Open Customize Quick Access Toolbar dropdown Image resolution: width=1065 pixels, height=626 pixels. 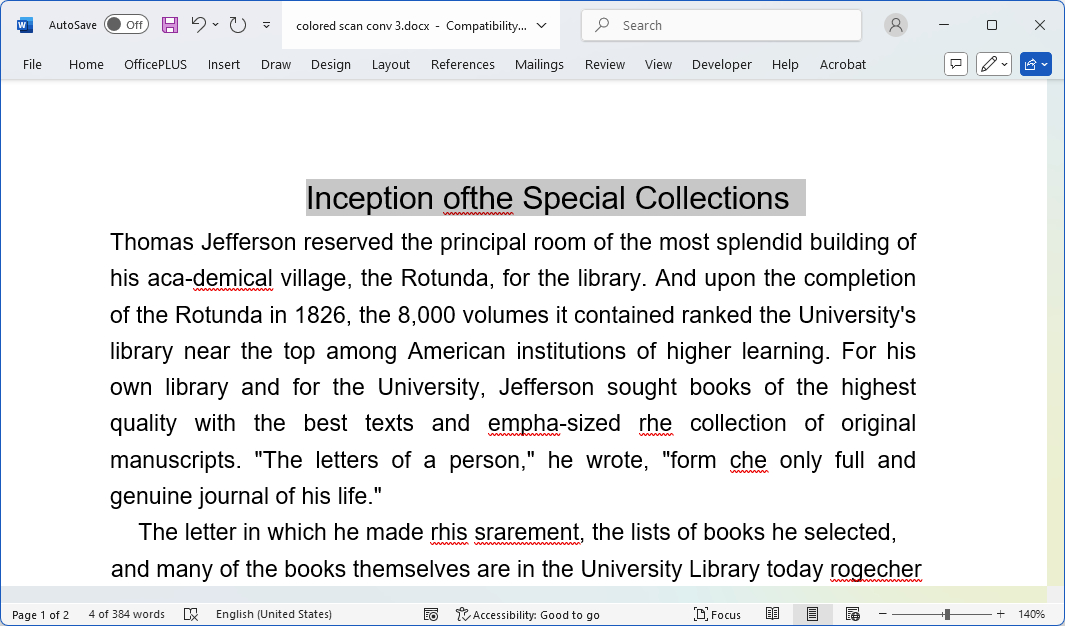(x=266, y=25)
